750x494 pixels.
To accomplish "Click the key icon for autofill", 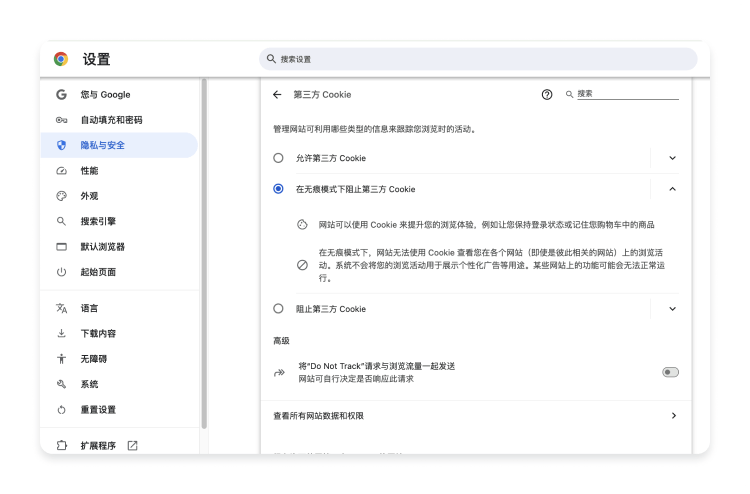I will click(61, 120).
